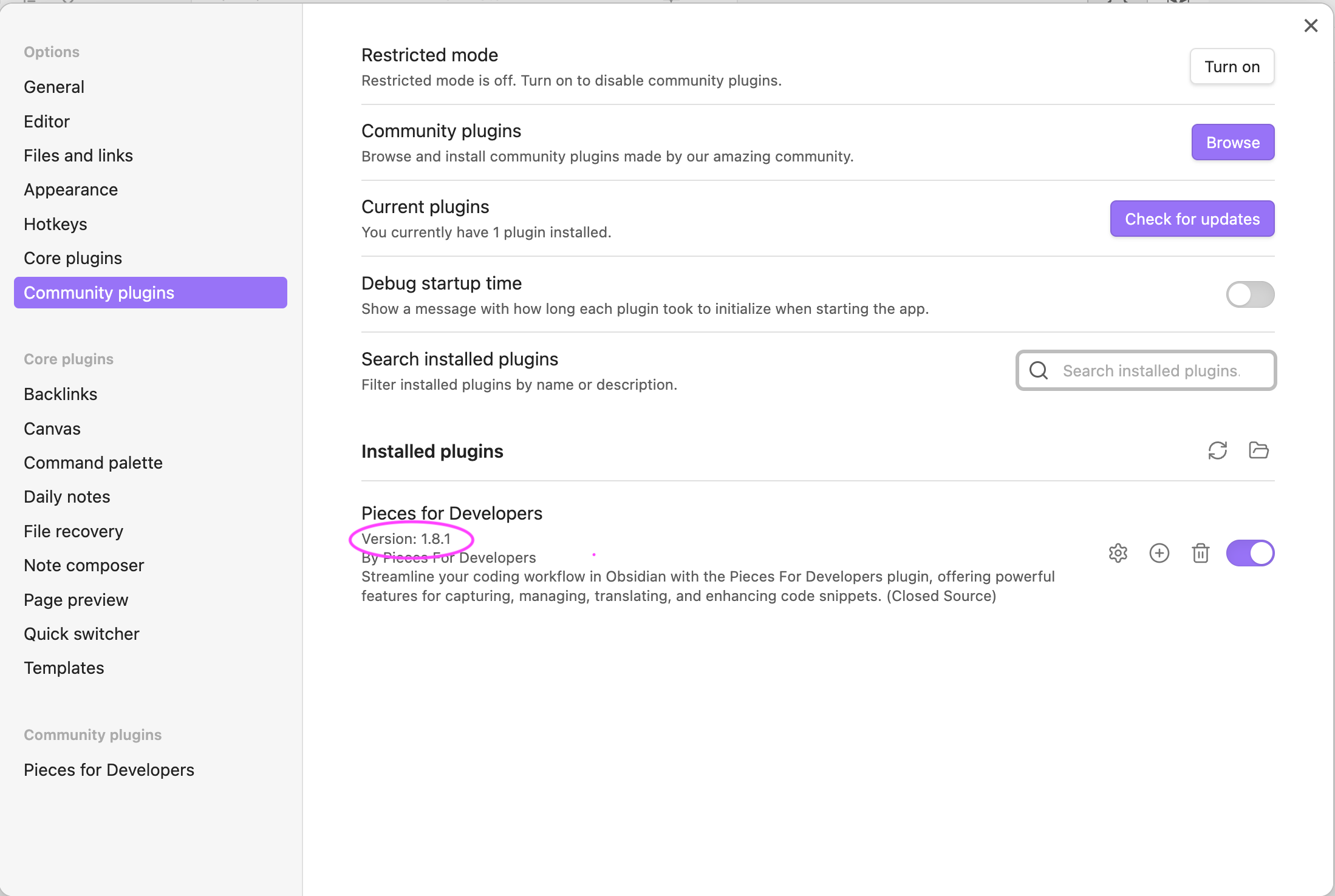Viewport: 1335px width, 896px height.
Task: Browse community plugins
Action: (1232, 142)
